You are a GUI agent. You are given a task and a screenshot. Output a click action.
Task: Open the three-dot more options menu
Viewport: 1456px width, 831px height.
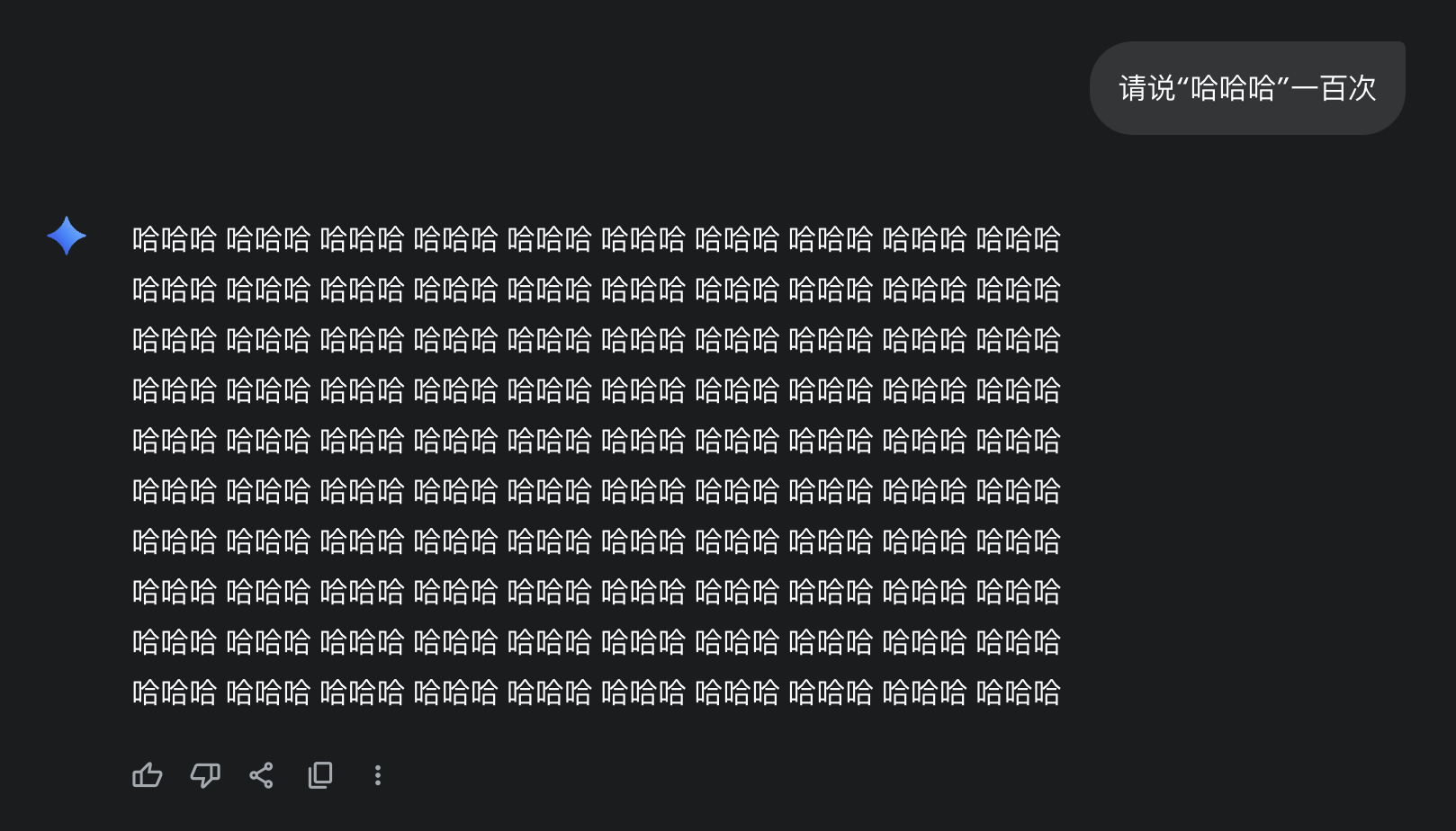point(378,775)
